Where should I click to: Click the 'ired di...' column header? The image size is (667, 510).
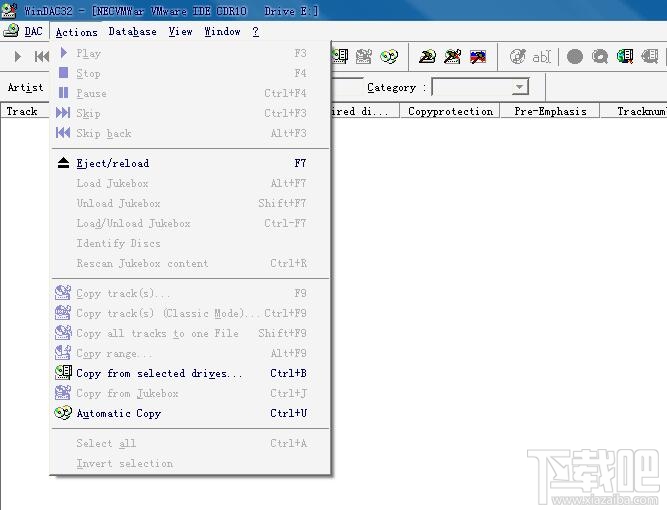click(x=365, y=111)
